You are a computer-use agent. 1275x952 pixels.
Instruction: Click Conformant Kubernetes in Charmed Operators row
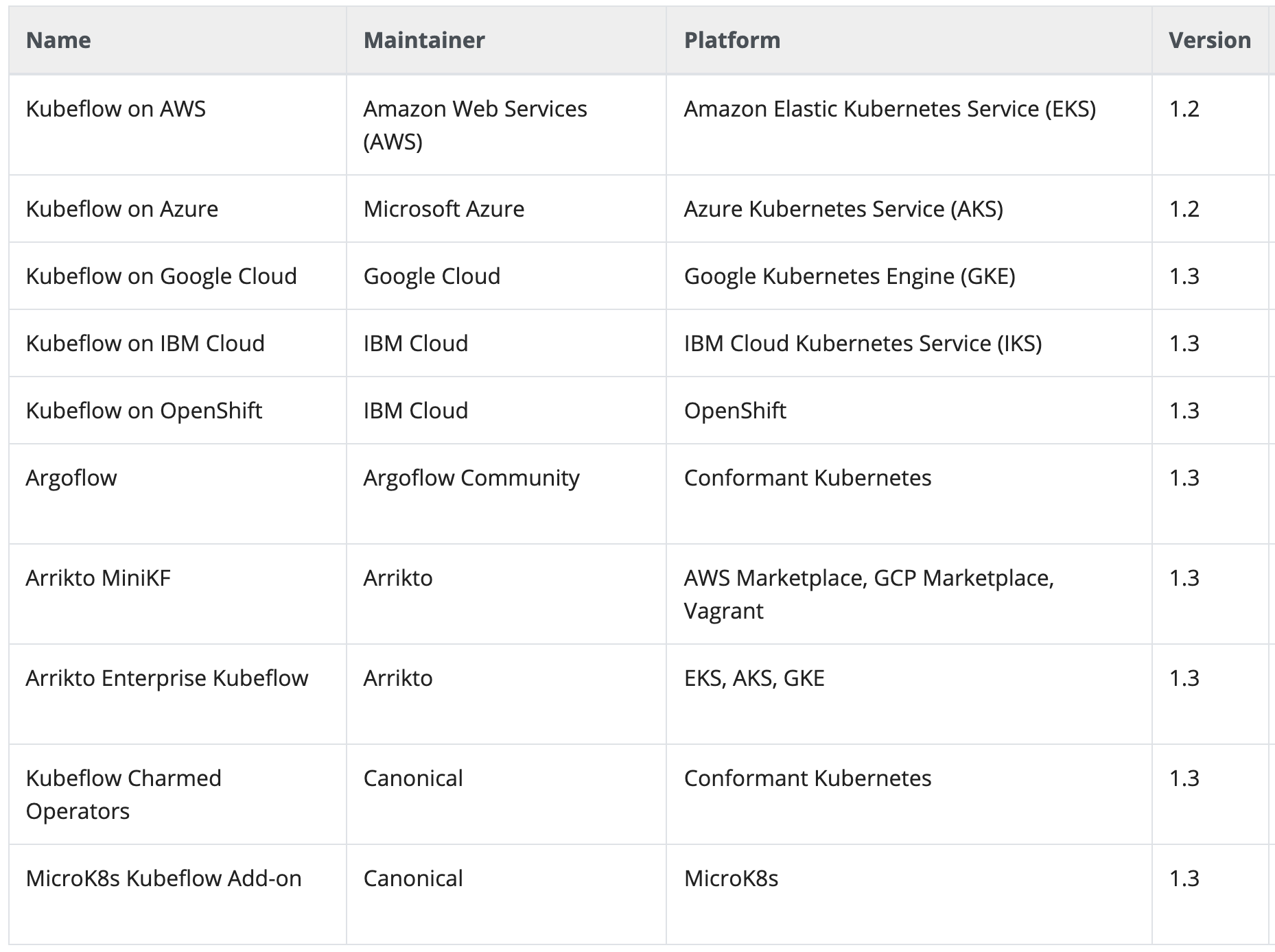point(909,794)
